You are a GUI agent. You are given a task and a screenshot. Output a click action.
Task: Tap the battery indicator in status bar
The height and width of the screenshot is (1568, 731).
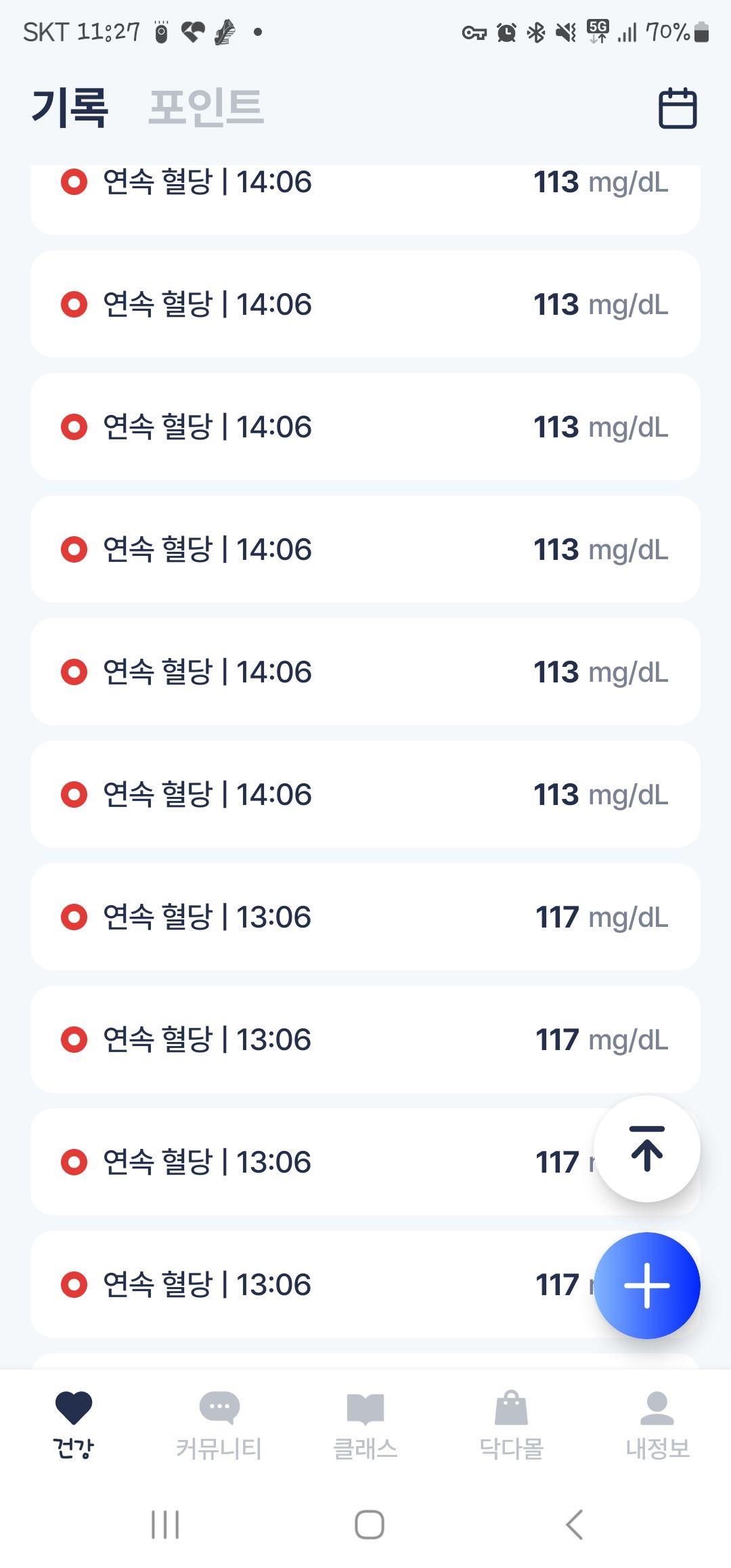[x=702, y=32]
